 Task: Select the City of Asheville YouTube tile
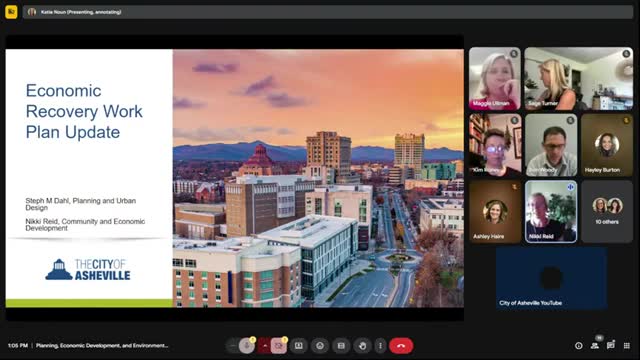click(x=551, y=278)
